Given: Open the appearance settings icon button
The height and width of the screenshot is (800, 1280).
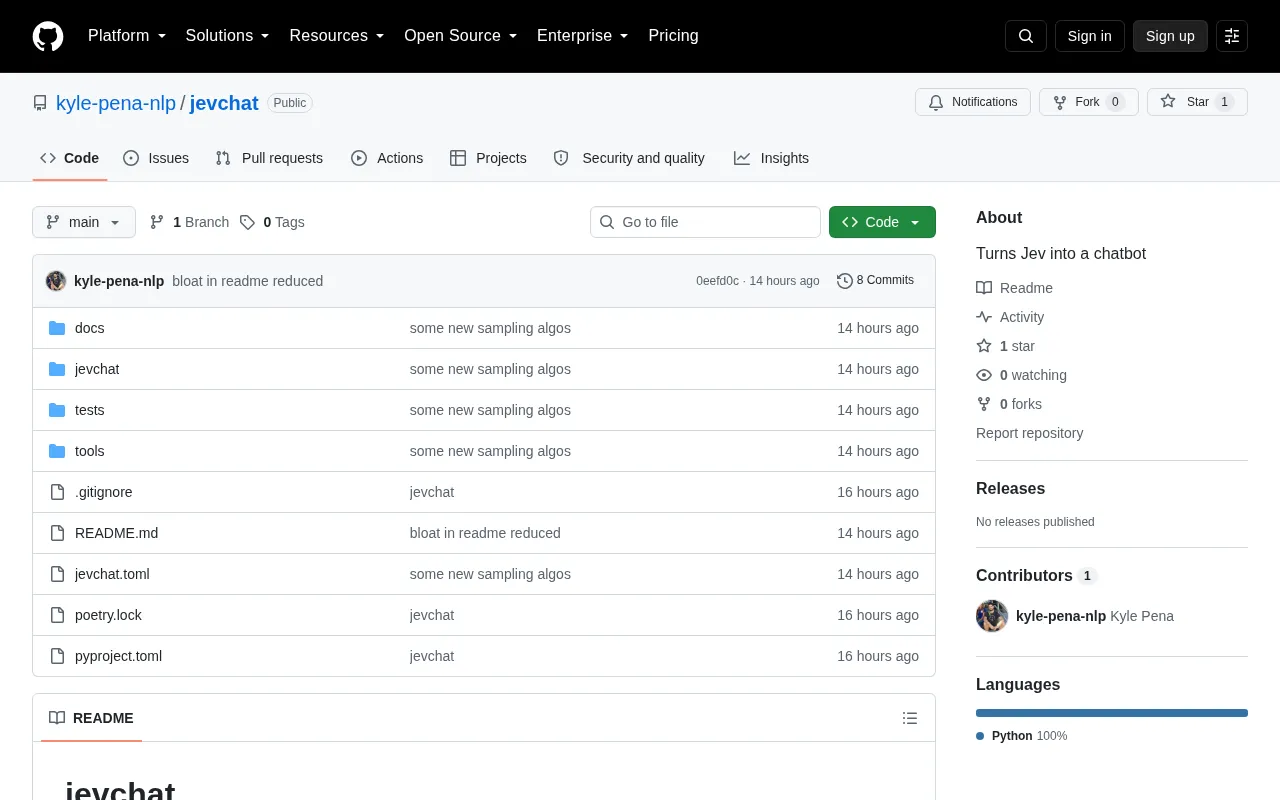Looking at the screenshot, I should pyautogui.click(x=1232, y=36).
